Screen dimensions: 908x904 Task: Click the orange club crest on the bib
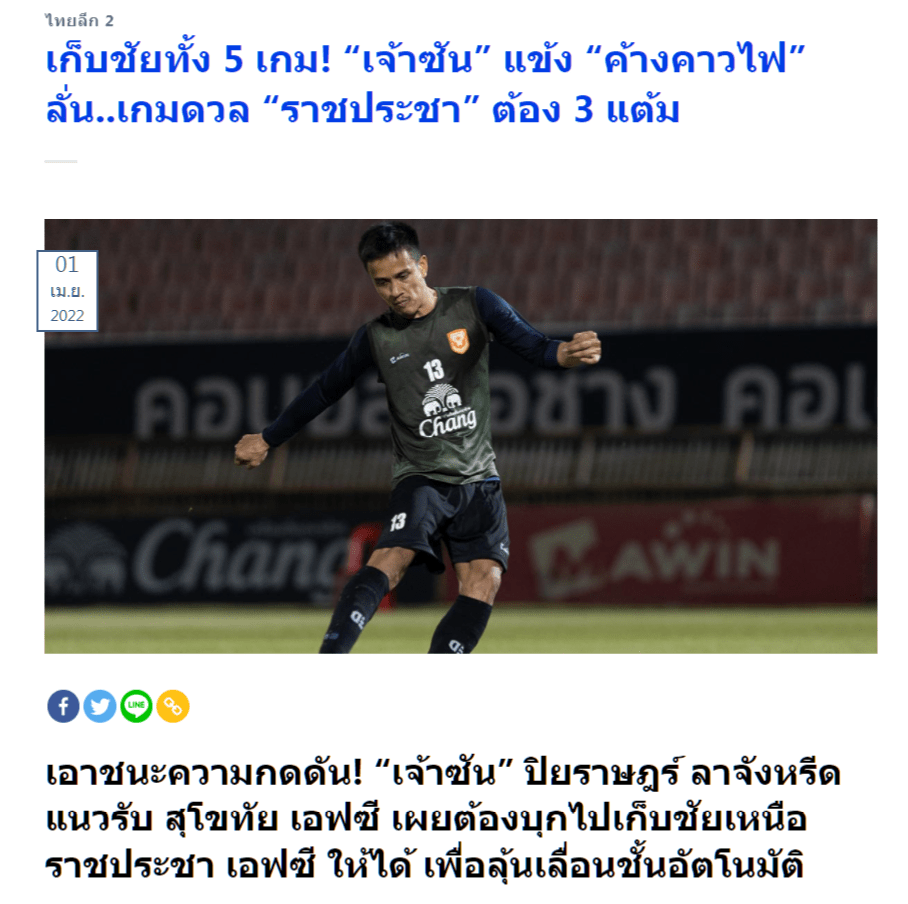457,341
